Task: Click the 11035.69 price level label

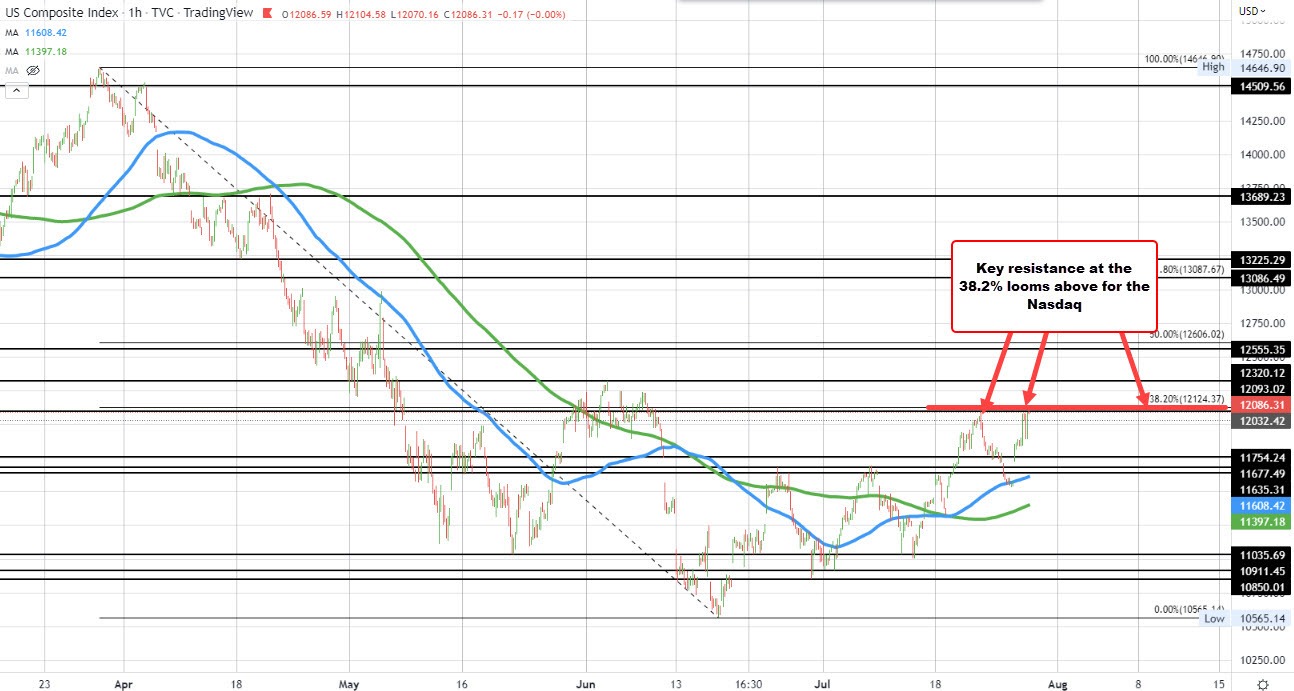Action: [x=1261, y=554]
